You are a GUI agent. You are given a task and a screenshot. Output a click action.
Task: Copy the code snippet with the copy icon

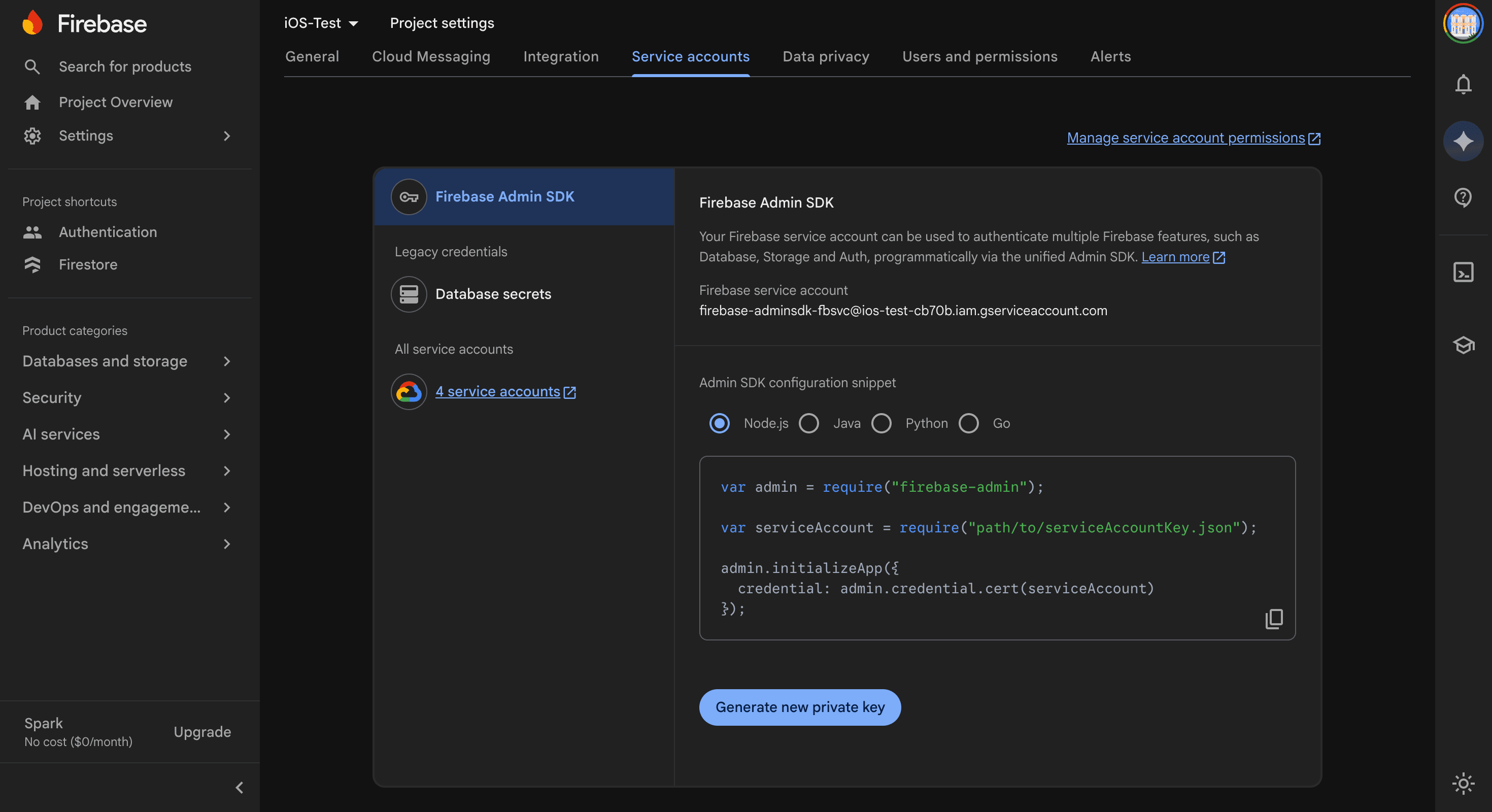(x=1274, y=619)
